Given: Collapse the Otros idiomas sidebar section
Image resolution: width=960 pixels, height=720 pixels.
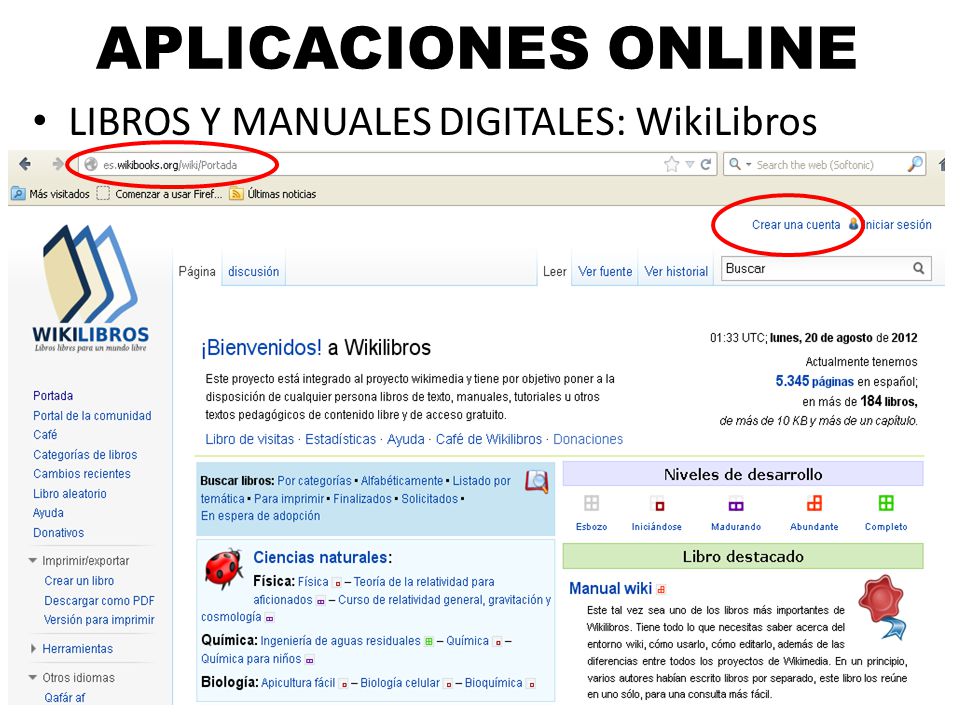Looking at the screenshot, I should tap(33, 677).
